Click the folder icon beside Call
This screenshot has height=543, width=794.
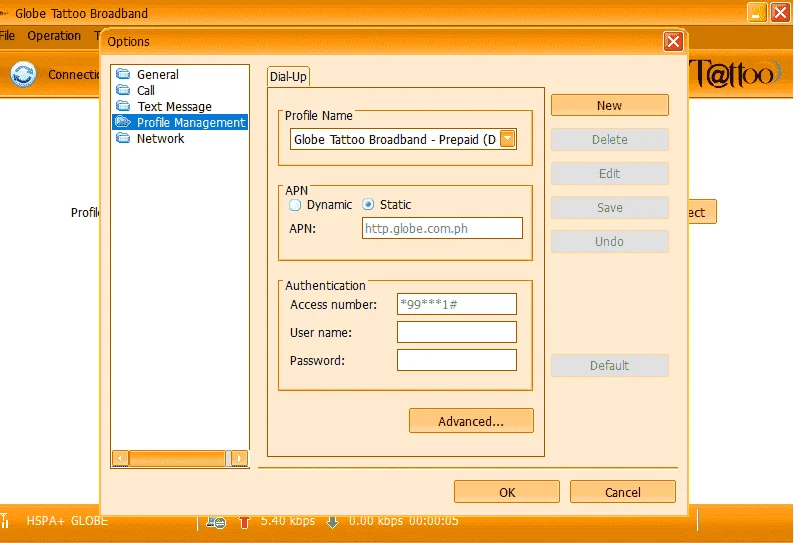pyautogui.click(x=123, y=90)
